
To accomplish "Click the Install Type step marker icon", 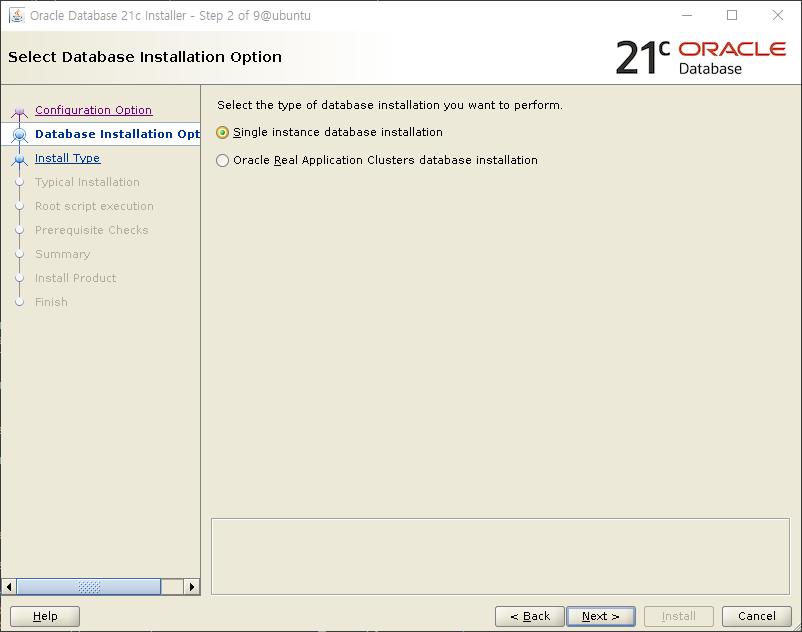I will [x=19, y=159].
